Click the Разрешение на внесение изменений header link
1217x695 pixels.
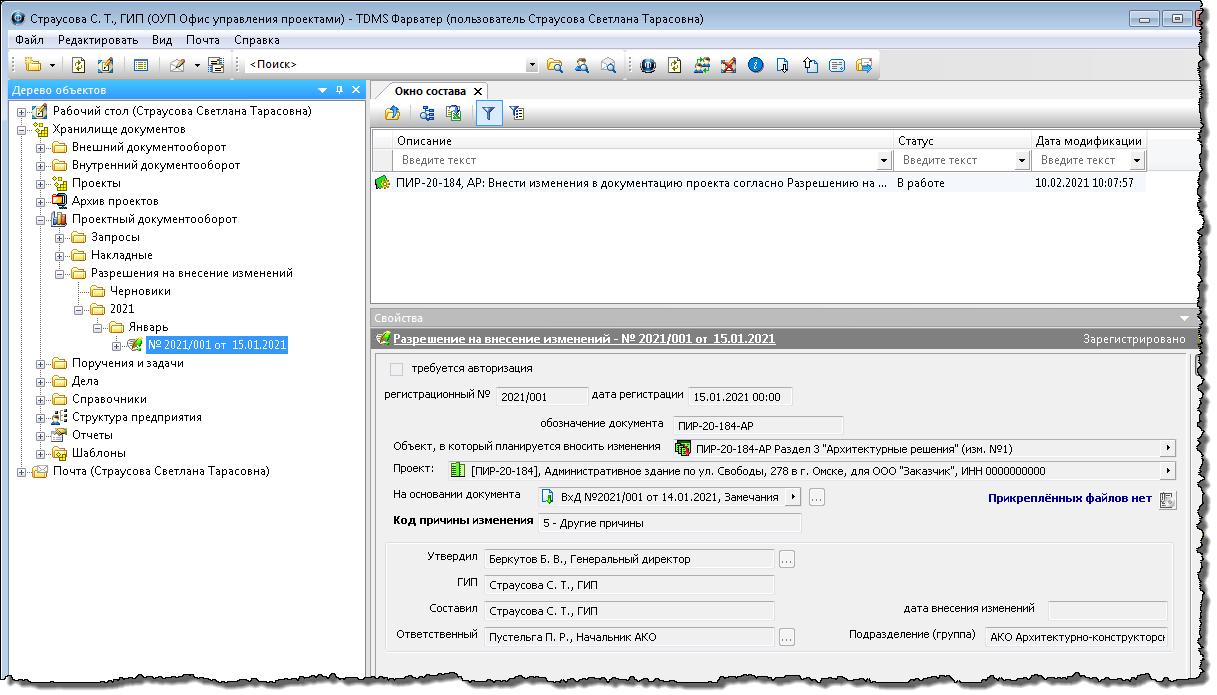pyautogui.click(x=584, y=339)
